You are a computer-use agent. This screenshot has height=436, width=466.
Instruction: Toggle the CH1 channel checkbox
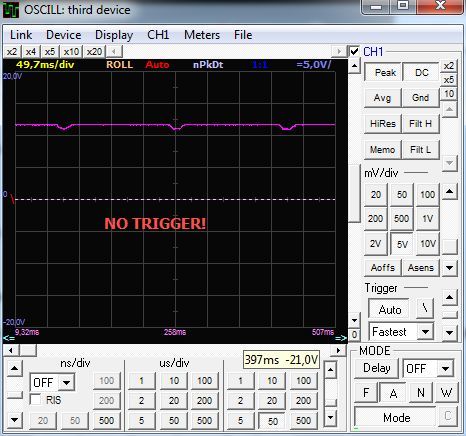[354, 52]
